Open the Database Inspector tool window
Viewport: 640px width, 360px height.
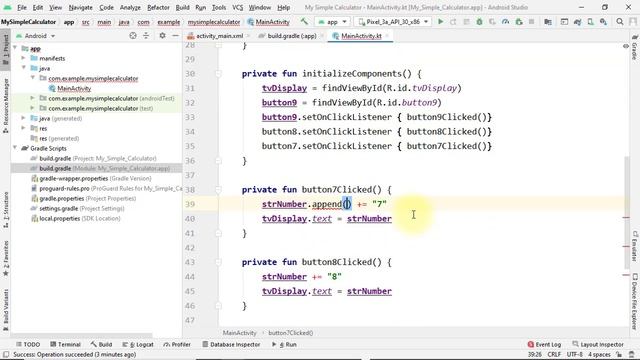pos(231,344)
